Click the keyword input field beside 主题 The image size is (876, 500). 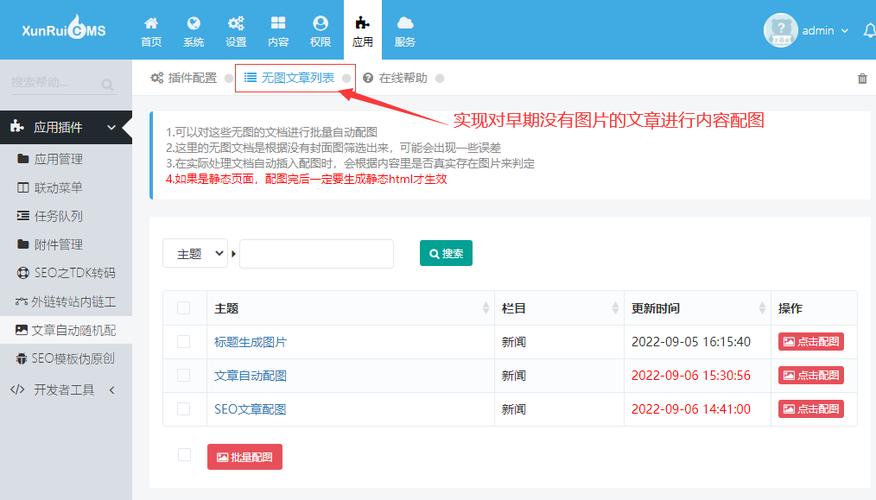pyautogui.click(x=316, y=254)
